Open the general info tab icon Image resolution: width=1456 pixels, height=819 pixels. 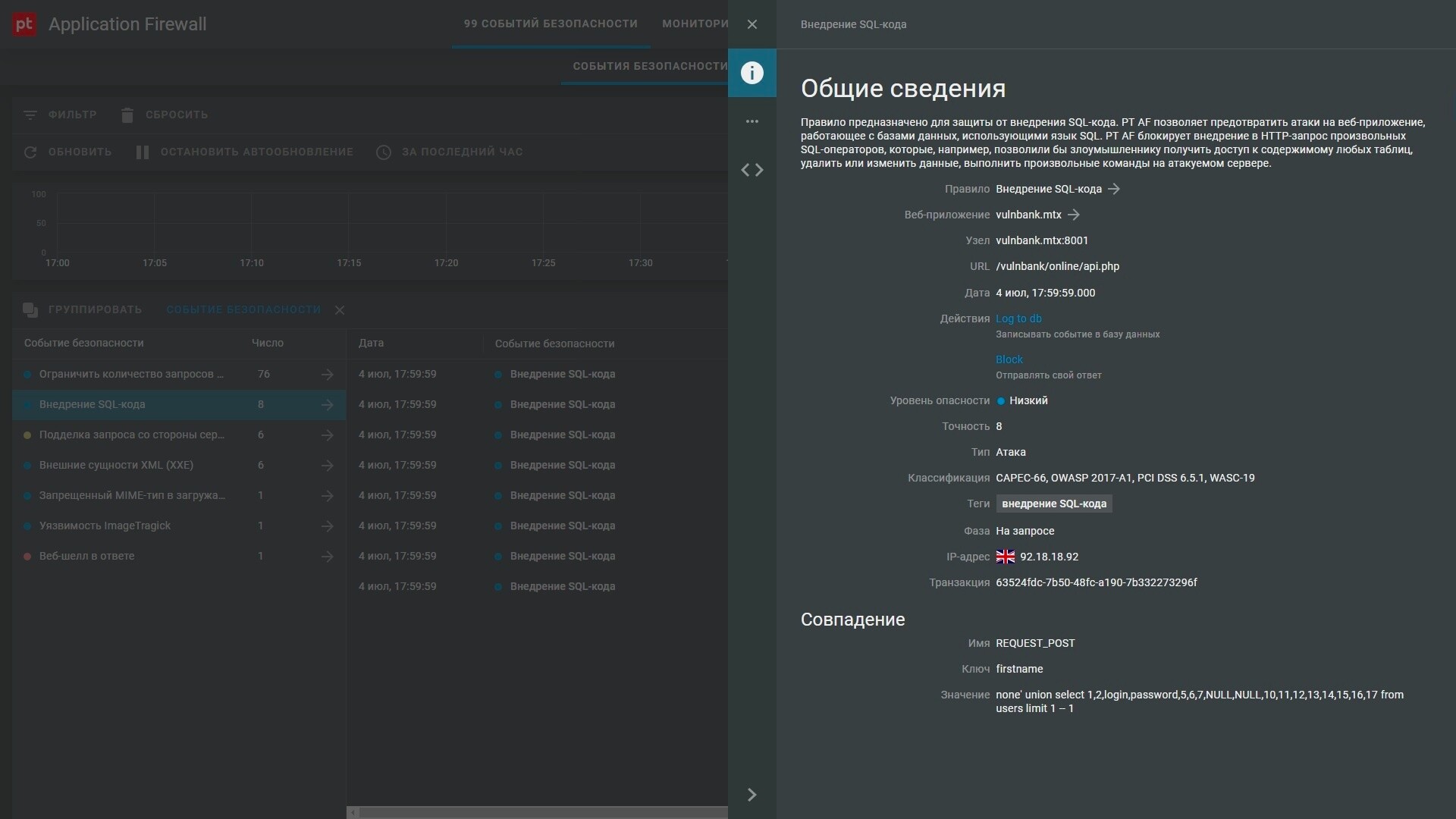752,73
